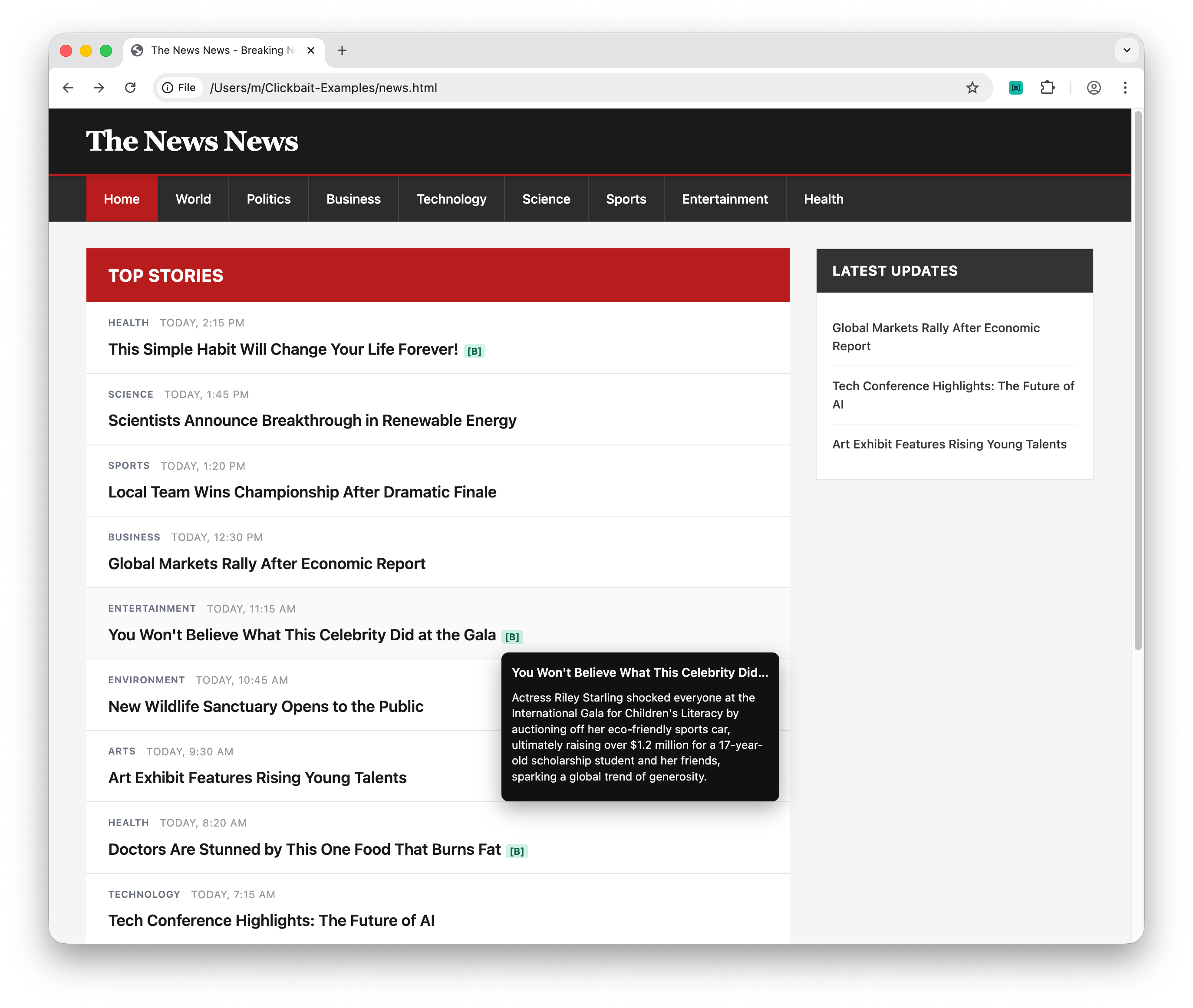Close the The News News tab
1193x1008 pixels.
(x=311, y=50)
